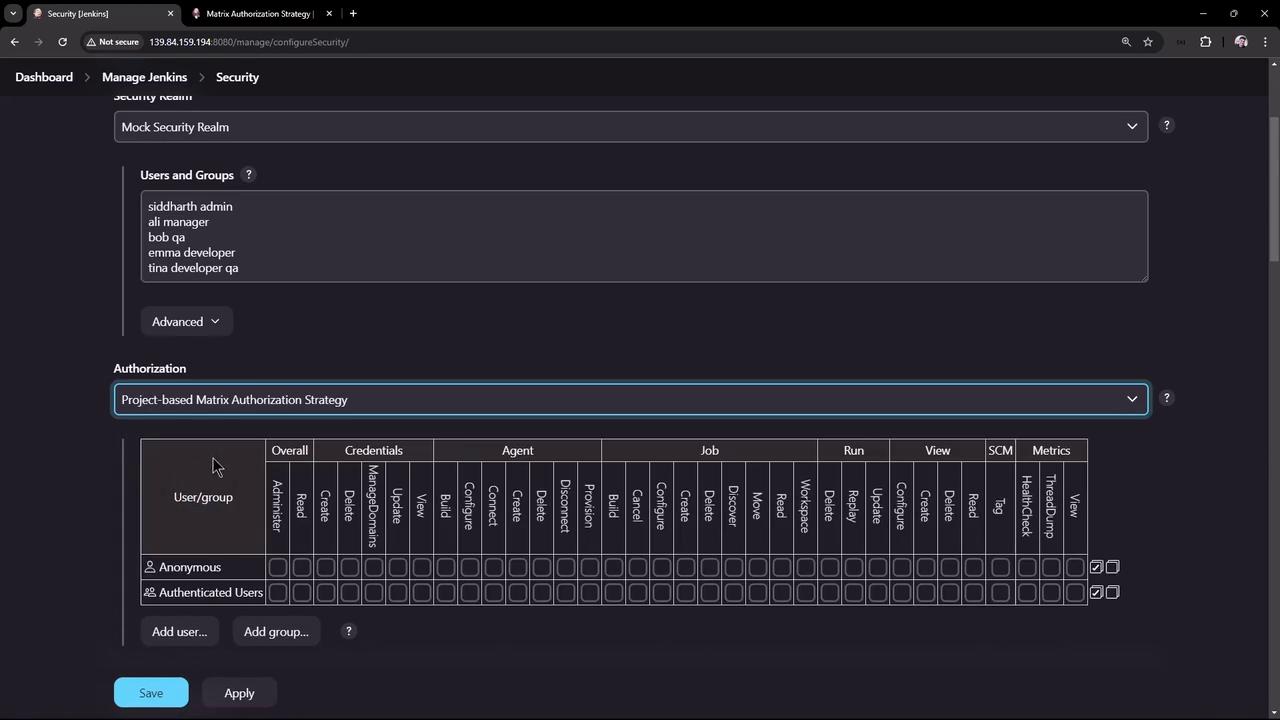Open the Authorization strategy dropdown
This screenshot has height=720, width=1280.
click(630, 399)
